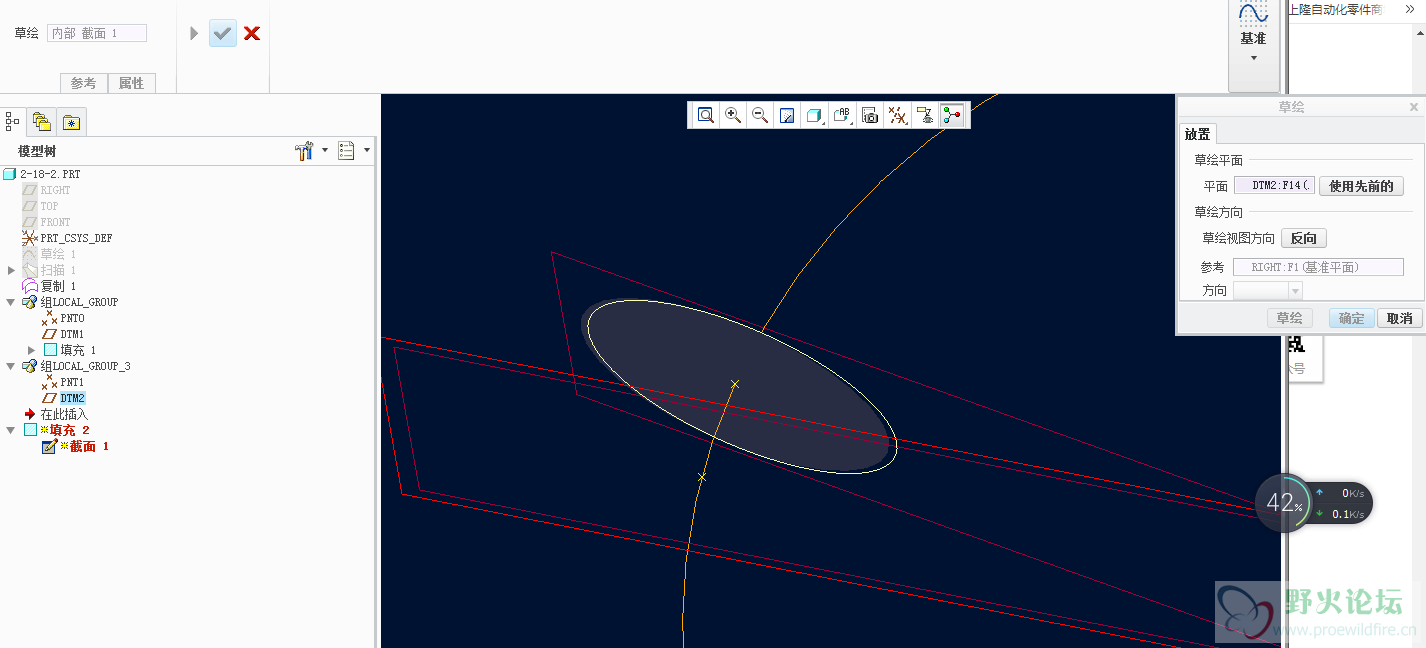Collapse the 组LOCAL_GROUP tree node
The width and height of the screenshot is (1426, 648).
12,302
